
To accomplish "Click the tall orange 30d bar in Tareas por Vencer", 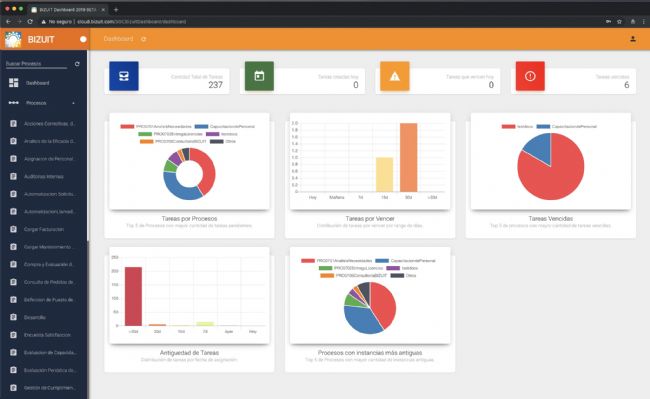I will pos(408,157).
